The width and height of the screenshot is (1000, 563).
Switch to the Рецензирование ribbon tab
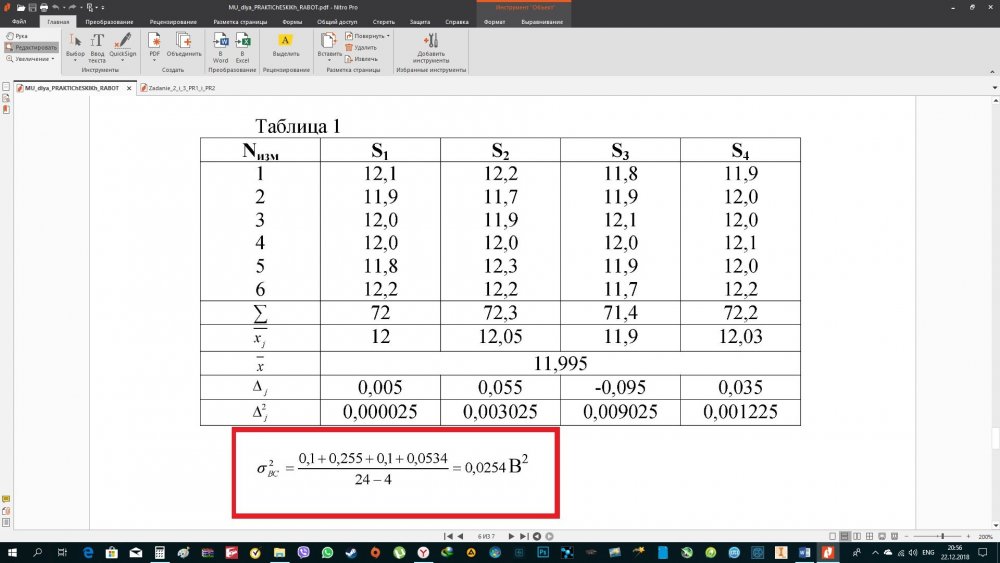tap(173, 22)
